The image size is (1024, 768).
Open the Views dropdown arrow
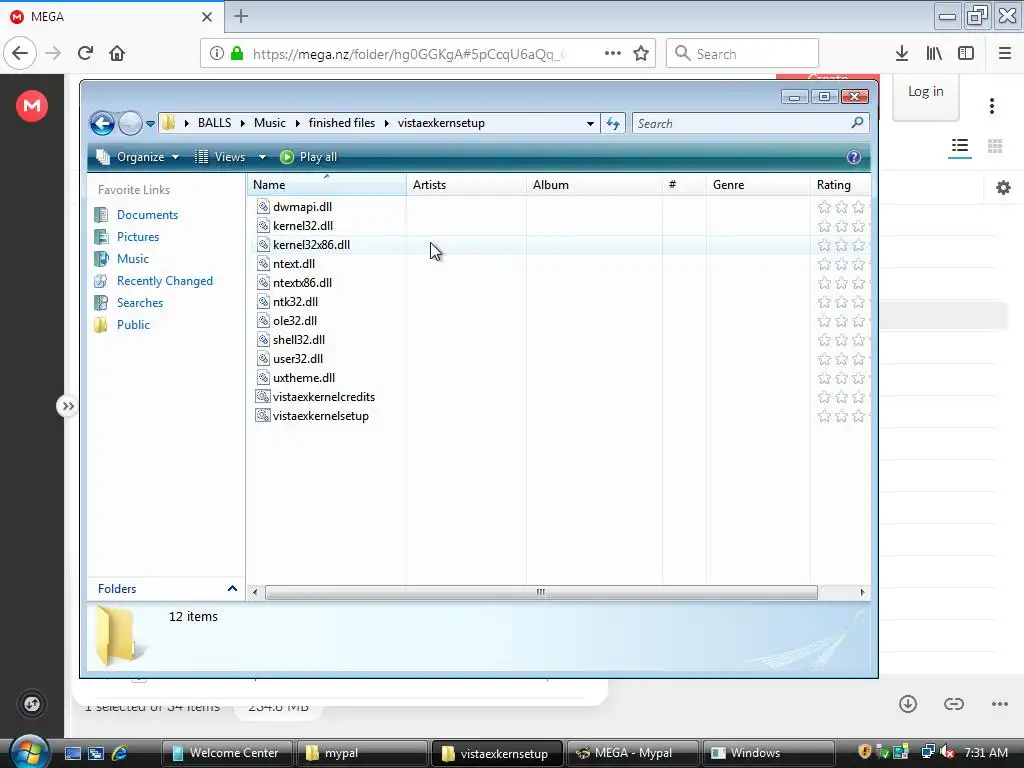click(262, 157)
